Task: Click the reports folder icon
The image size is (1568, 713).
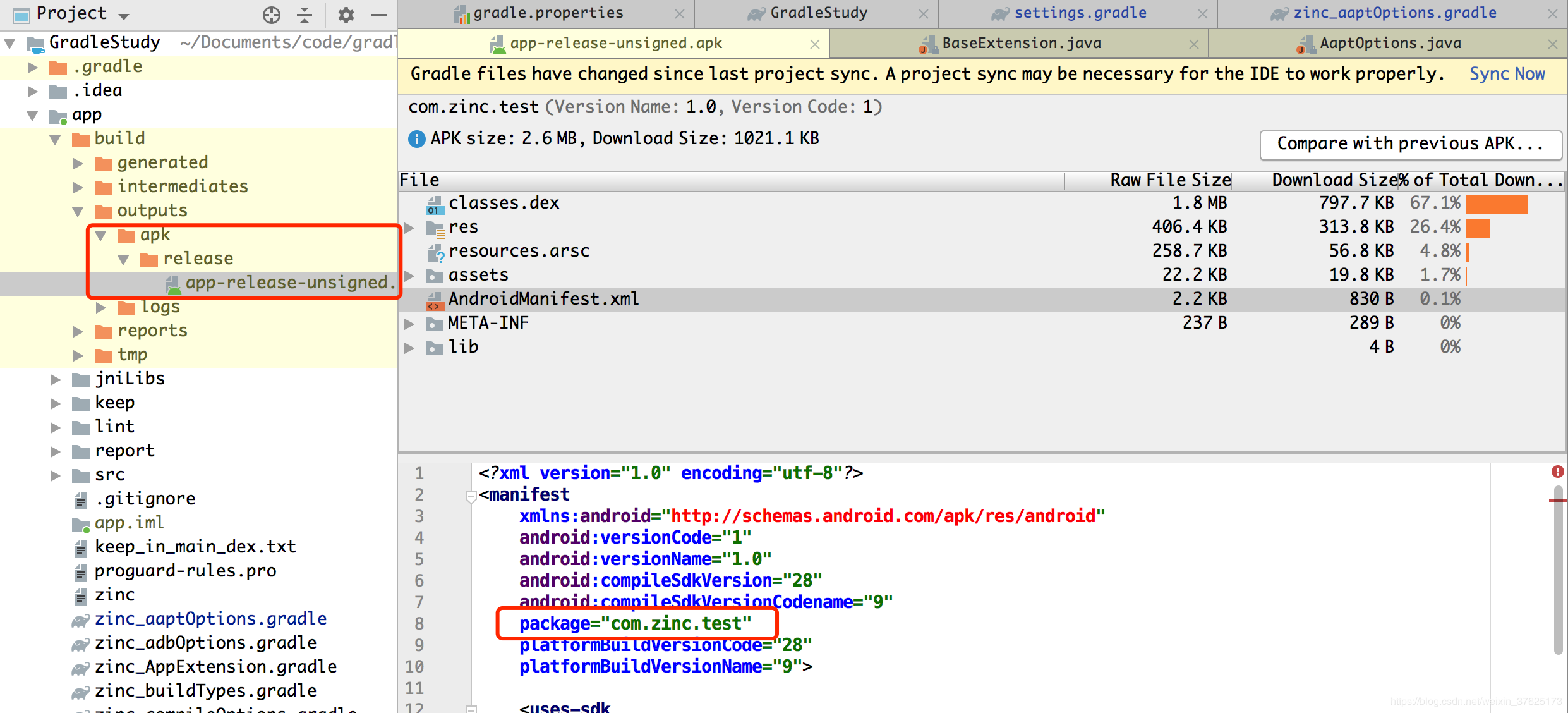Action: tap(104, 332)
